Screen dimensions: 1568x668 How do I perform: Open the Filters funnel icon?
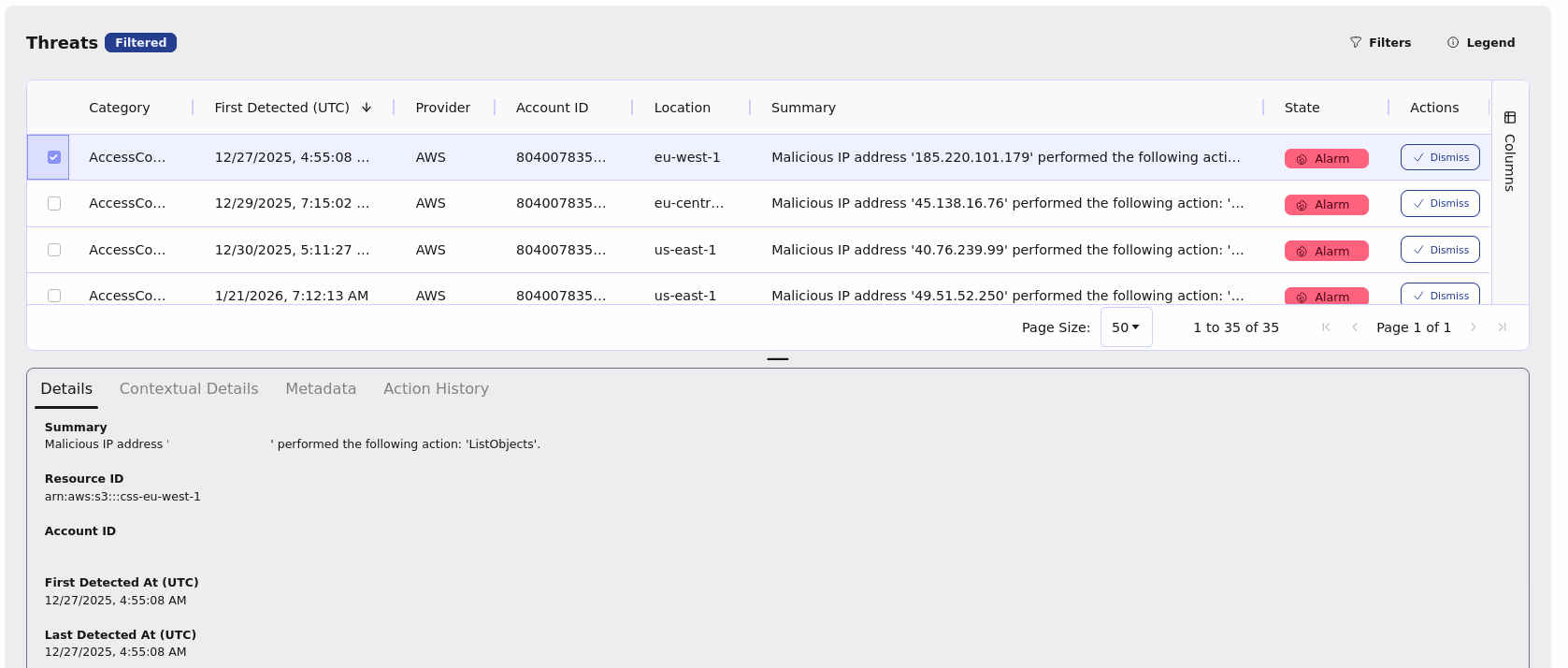[x=1355, y=43]
